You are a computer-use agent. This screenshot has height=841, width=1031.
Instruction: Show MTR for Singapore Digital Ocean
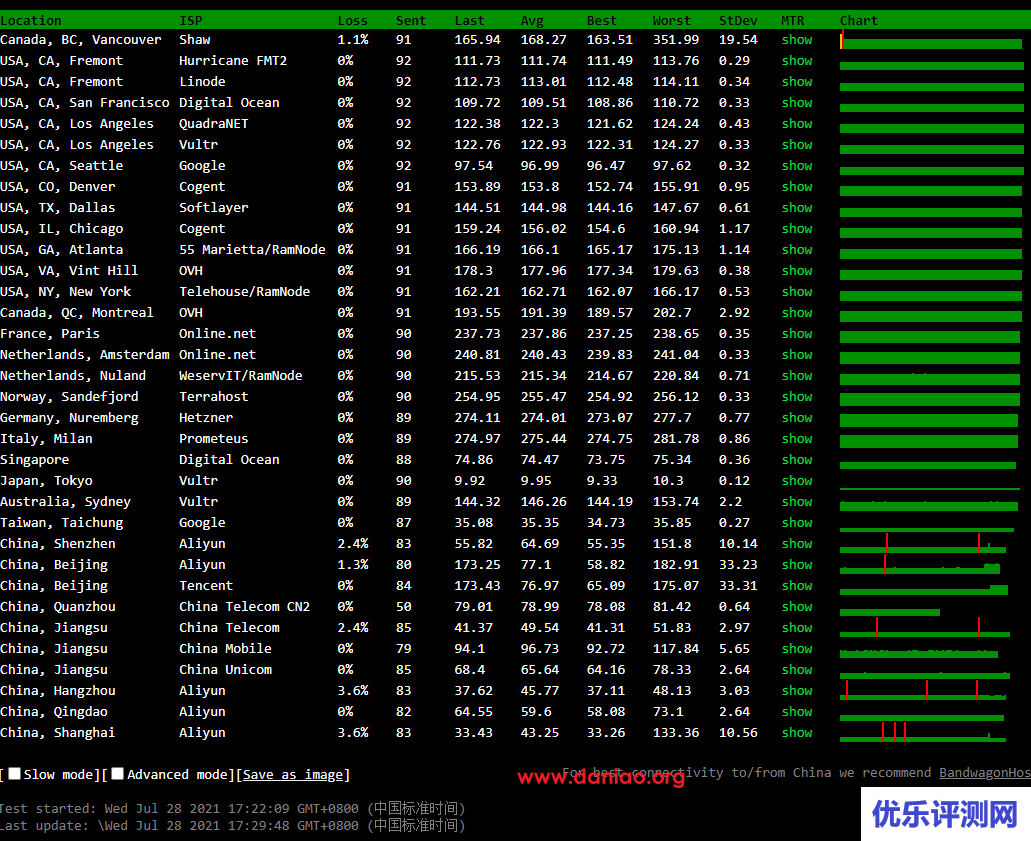pyautogui.click(x=797, y=460)
